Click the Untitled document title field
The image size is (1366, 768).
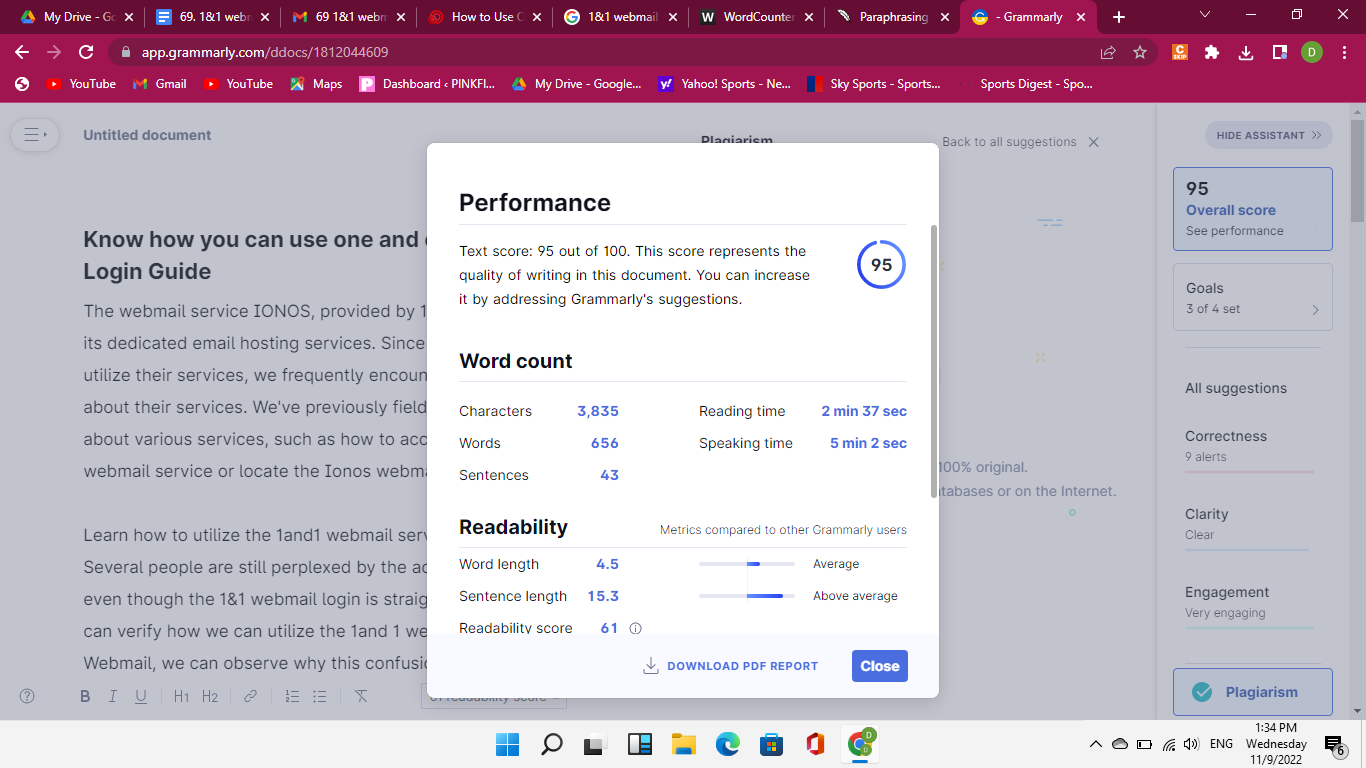tap(147, 135)
